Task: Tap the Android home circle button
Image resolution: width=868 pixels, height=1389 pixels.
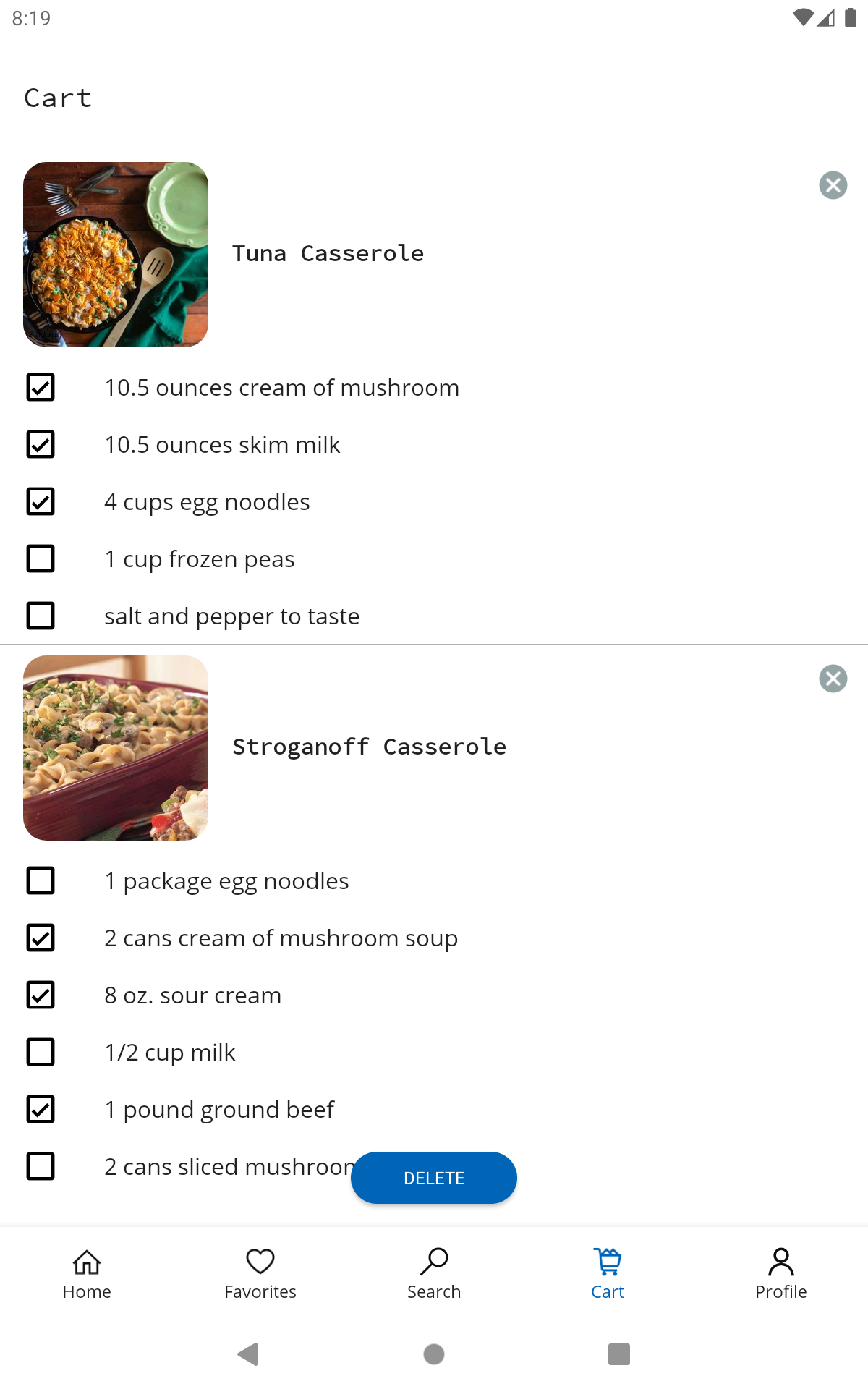Action: click(434, 1354)
